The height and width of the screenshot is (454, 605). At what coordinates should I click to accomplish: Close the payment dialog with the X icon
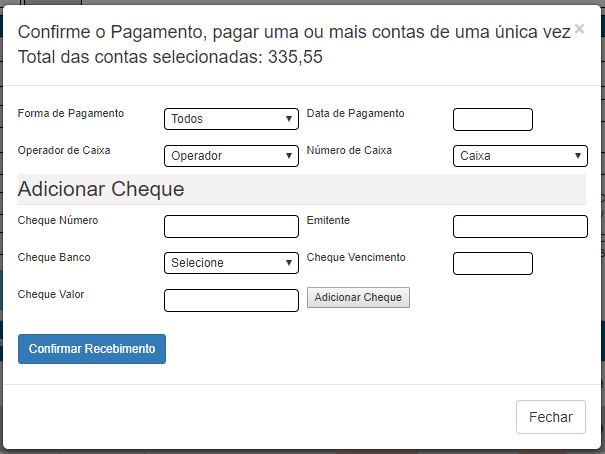tap(579, 30)
